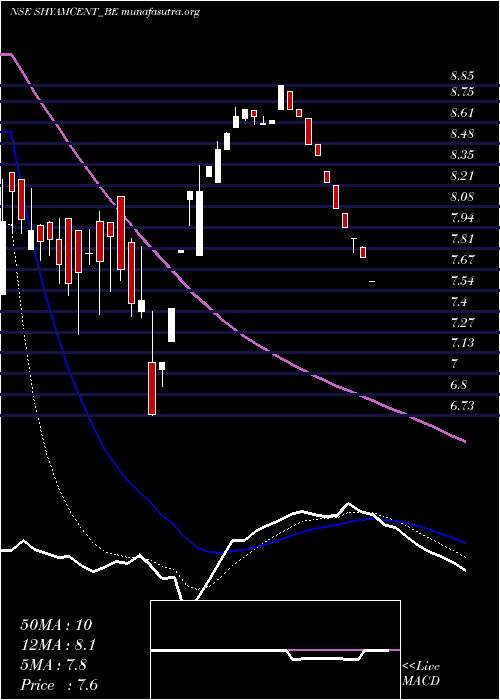Click the 8.08 price axis label

pos(462,197)
